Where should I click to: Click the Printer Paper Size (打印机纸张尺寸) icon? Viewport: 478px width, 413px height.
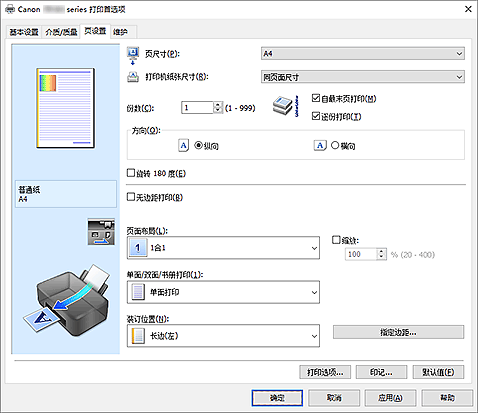click(x=133, y=77)
